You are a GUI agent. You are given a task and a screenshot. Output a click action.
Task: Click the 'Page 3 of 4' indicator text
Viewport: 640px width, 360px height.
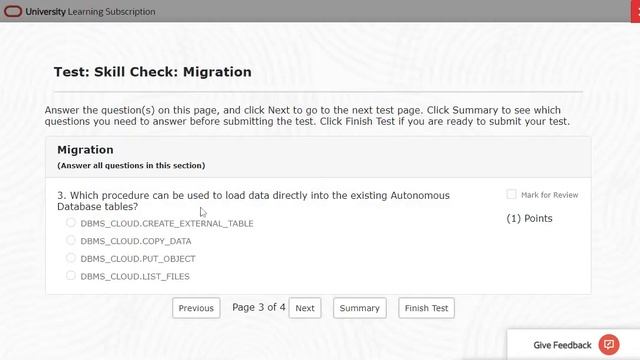point(259,307)
